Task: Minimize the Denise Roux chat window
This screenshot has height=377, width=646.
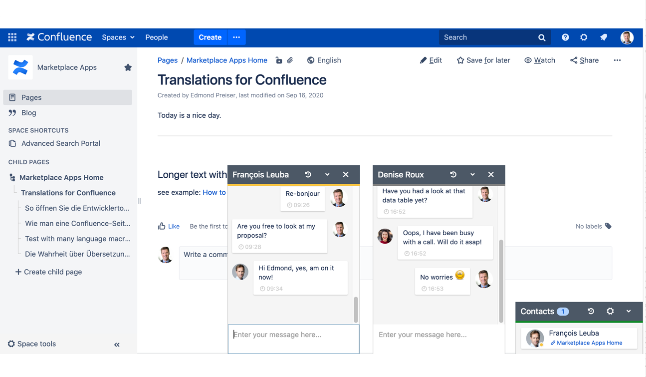Action: (473, 174)
